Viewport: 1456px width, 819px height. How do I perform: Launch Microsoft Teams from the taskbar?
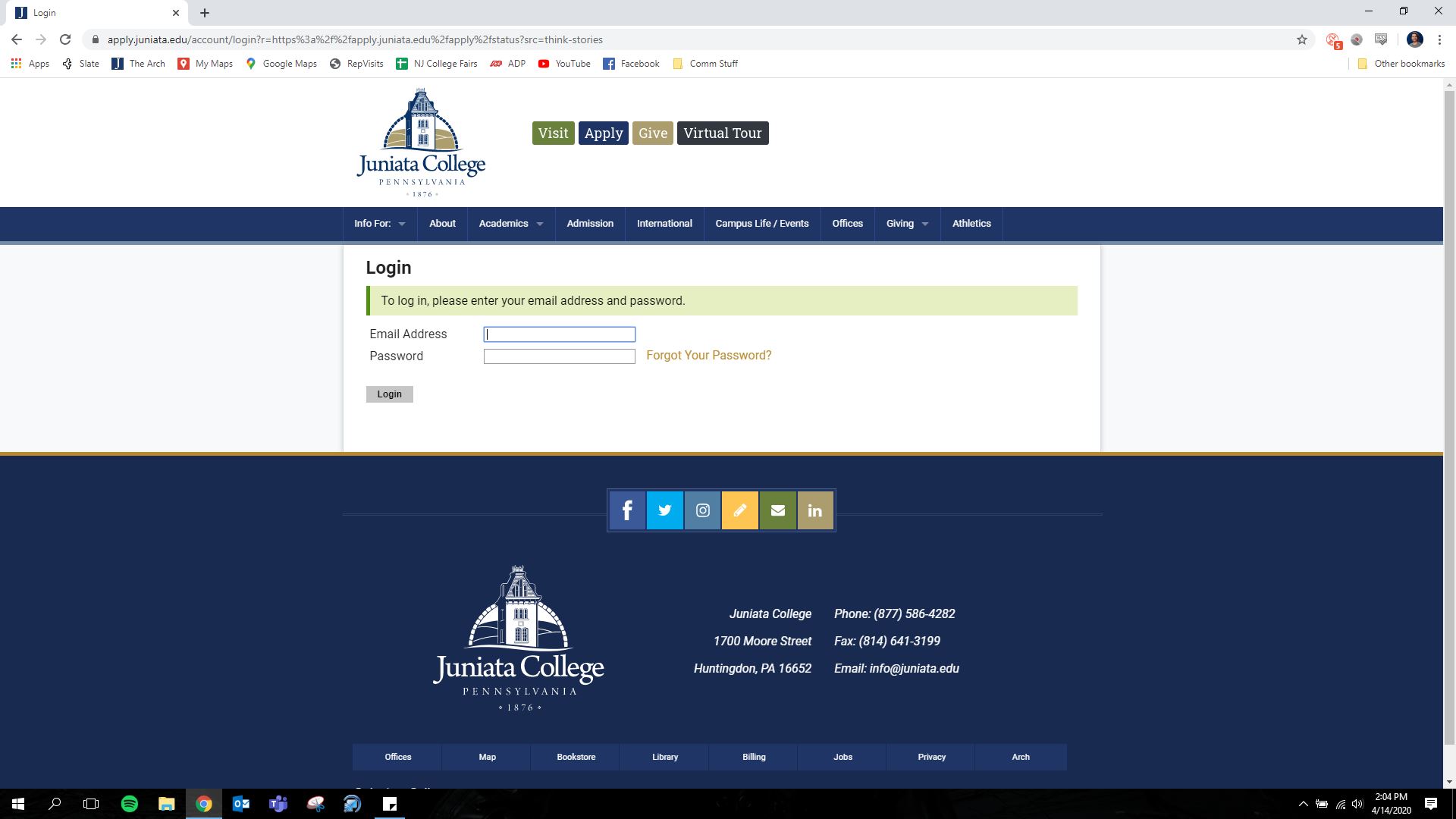pos(278,803)
